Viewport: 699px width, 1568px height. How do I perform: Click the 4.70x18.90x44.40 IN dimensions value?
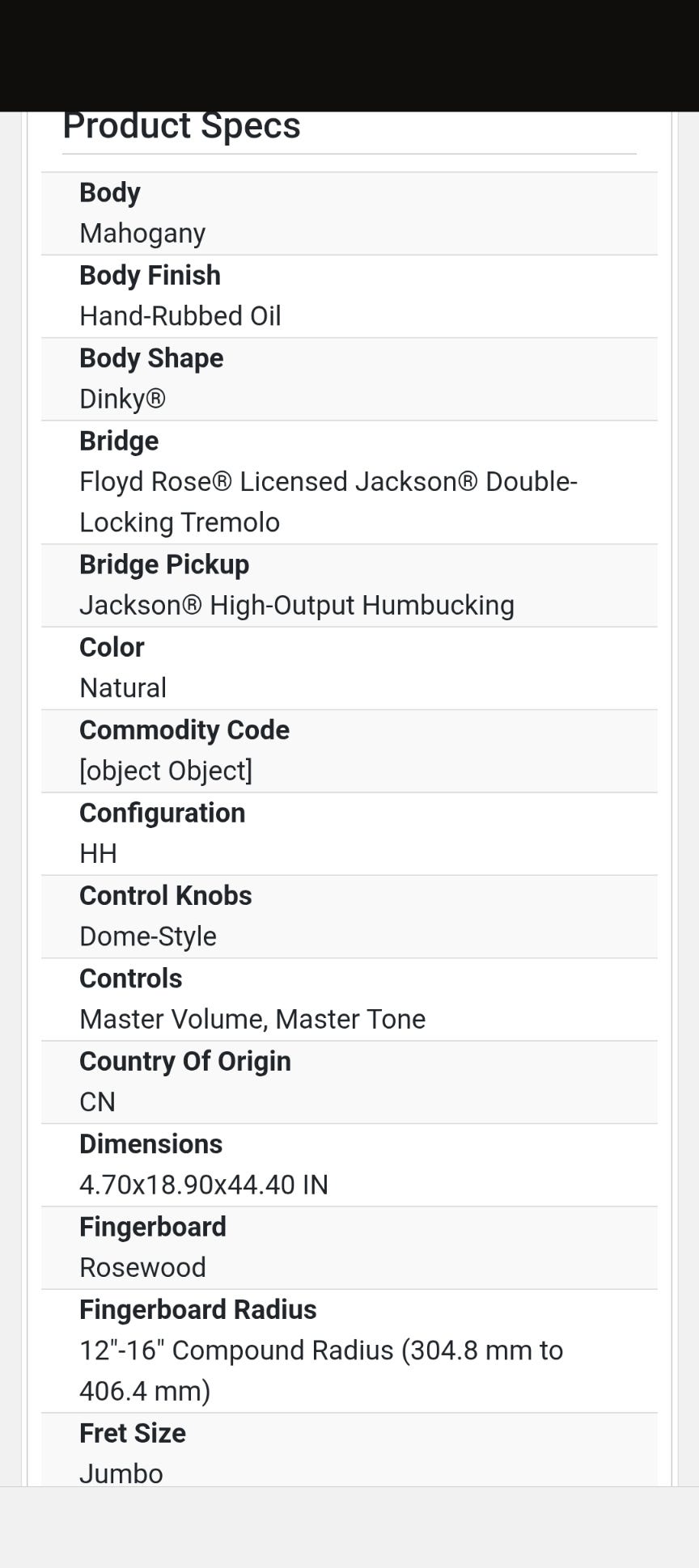(x=204, y=1186)
